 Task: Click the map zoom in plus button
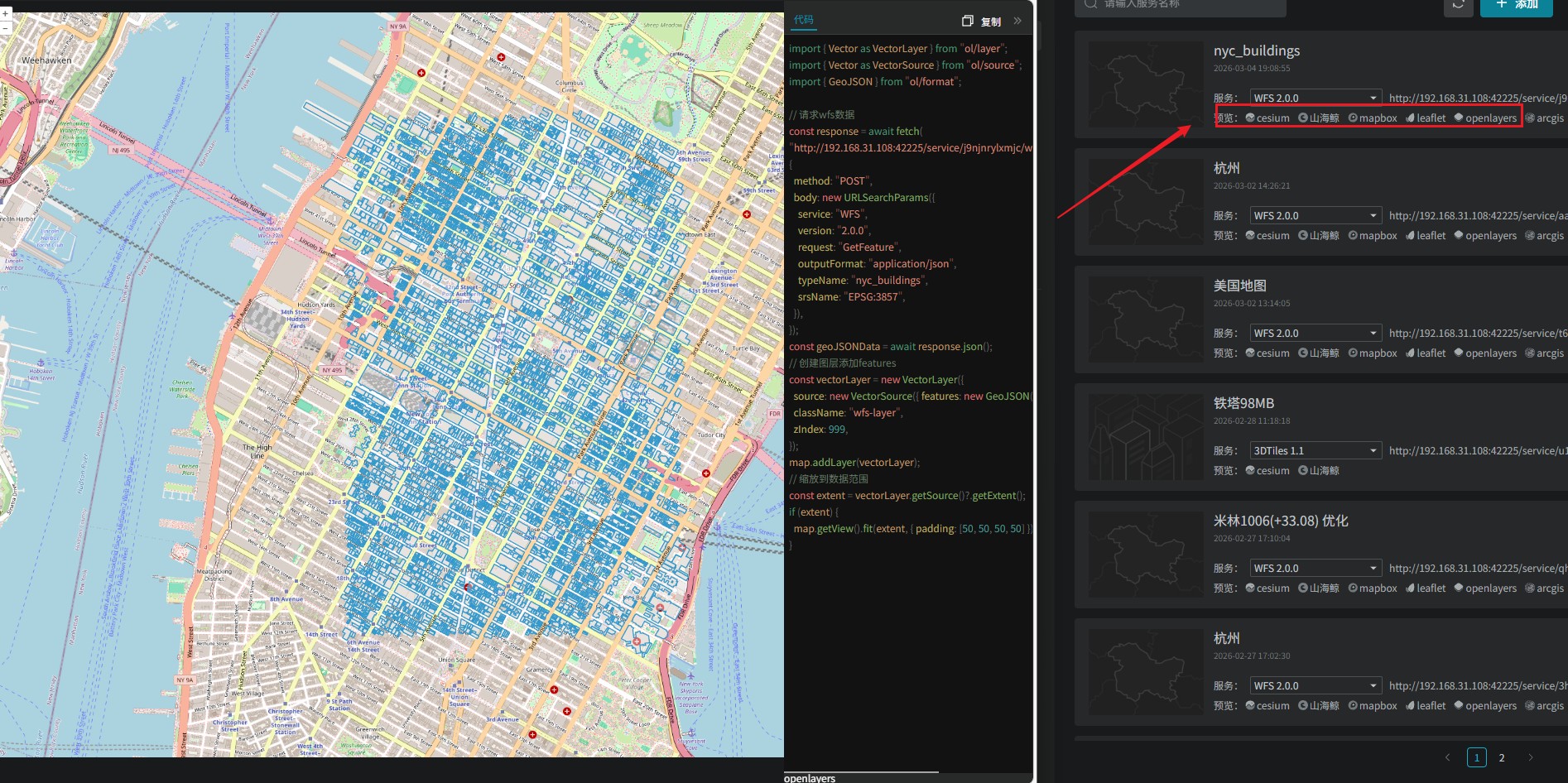5,14
